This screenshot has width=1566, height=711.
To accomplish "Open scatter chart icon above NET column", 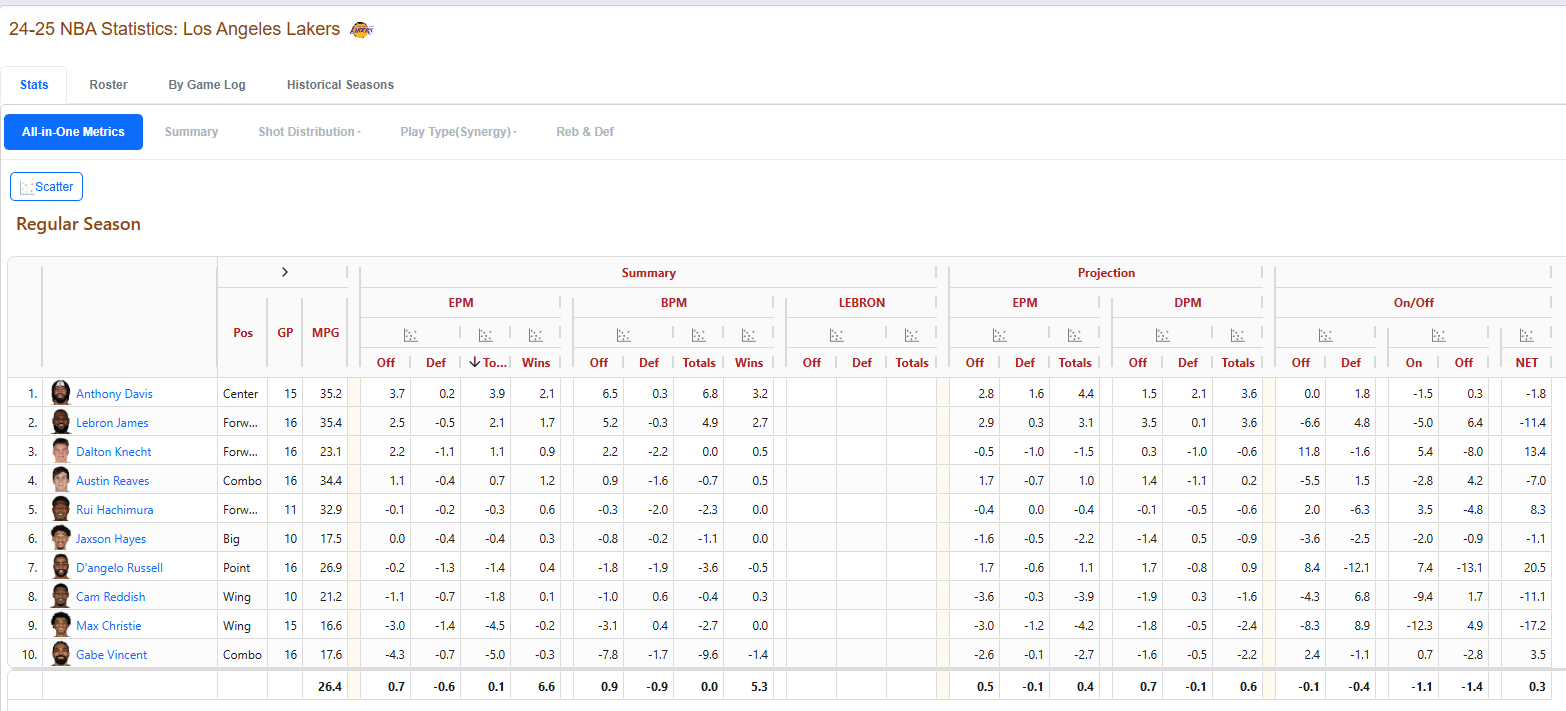I will tap(1527, 335).
